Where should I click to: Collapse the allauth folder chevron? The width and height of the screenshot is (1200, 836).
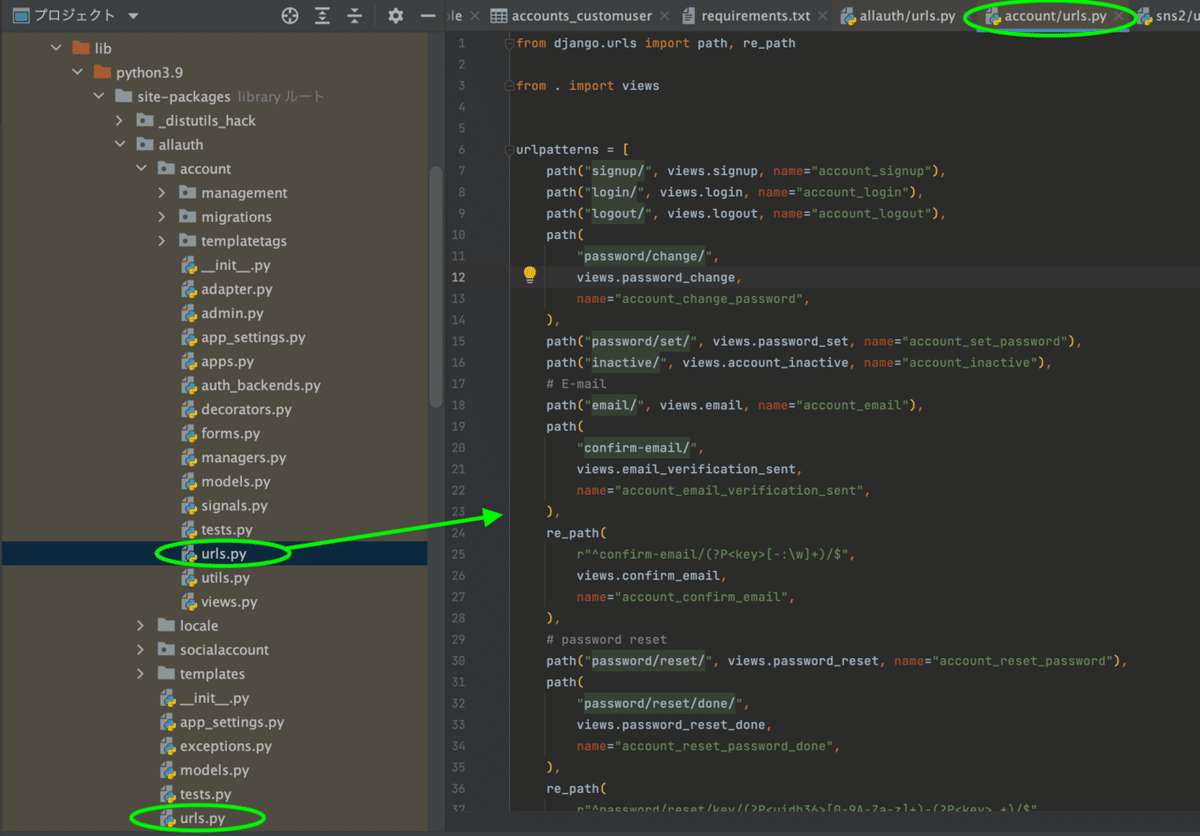tap(120, 144)
